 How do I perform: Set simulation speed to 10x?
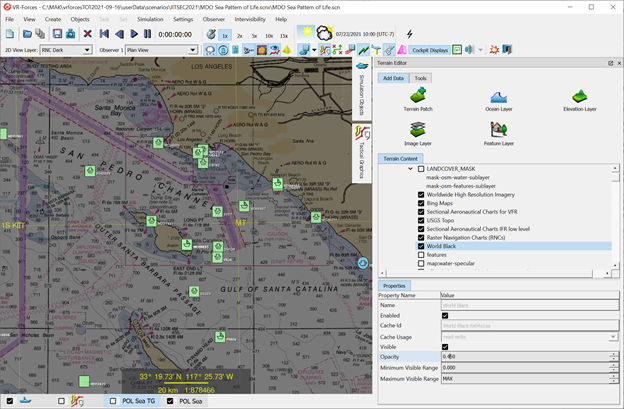click(x=269, y=36)
